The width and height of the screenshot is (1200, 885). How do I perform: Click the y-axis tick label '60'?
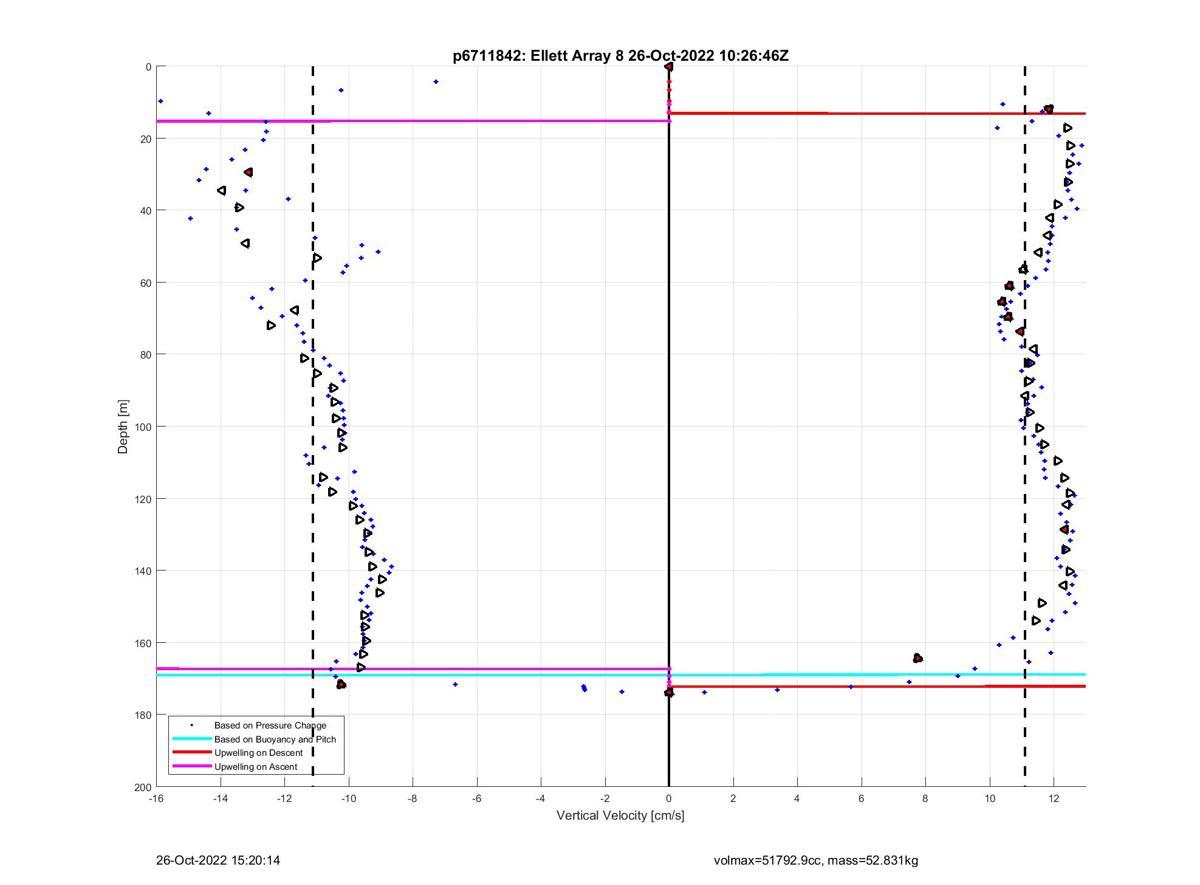click(x=144, y=283)
